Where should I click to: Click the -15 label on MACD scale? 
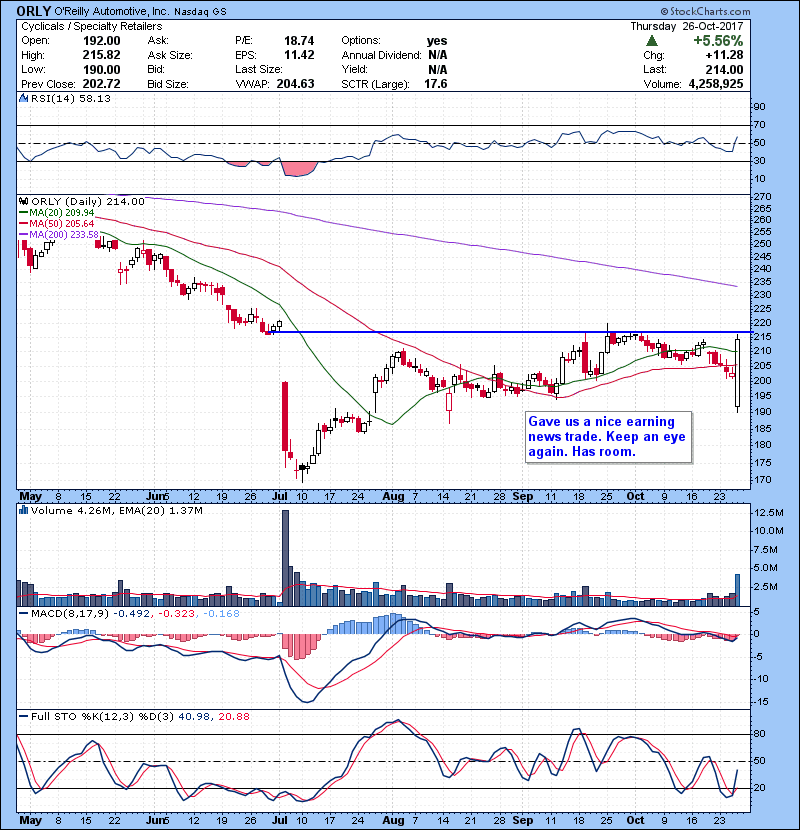coord(761,702)
